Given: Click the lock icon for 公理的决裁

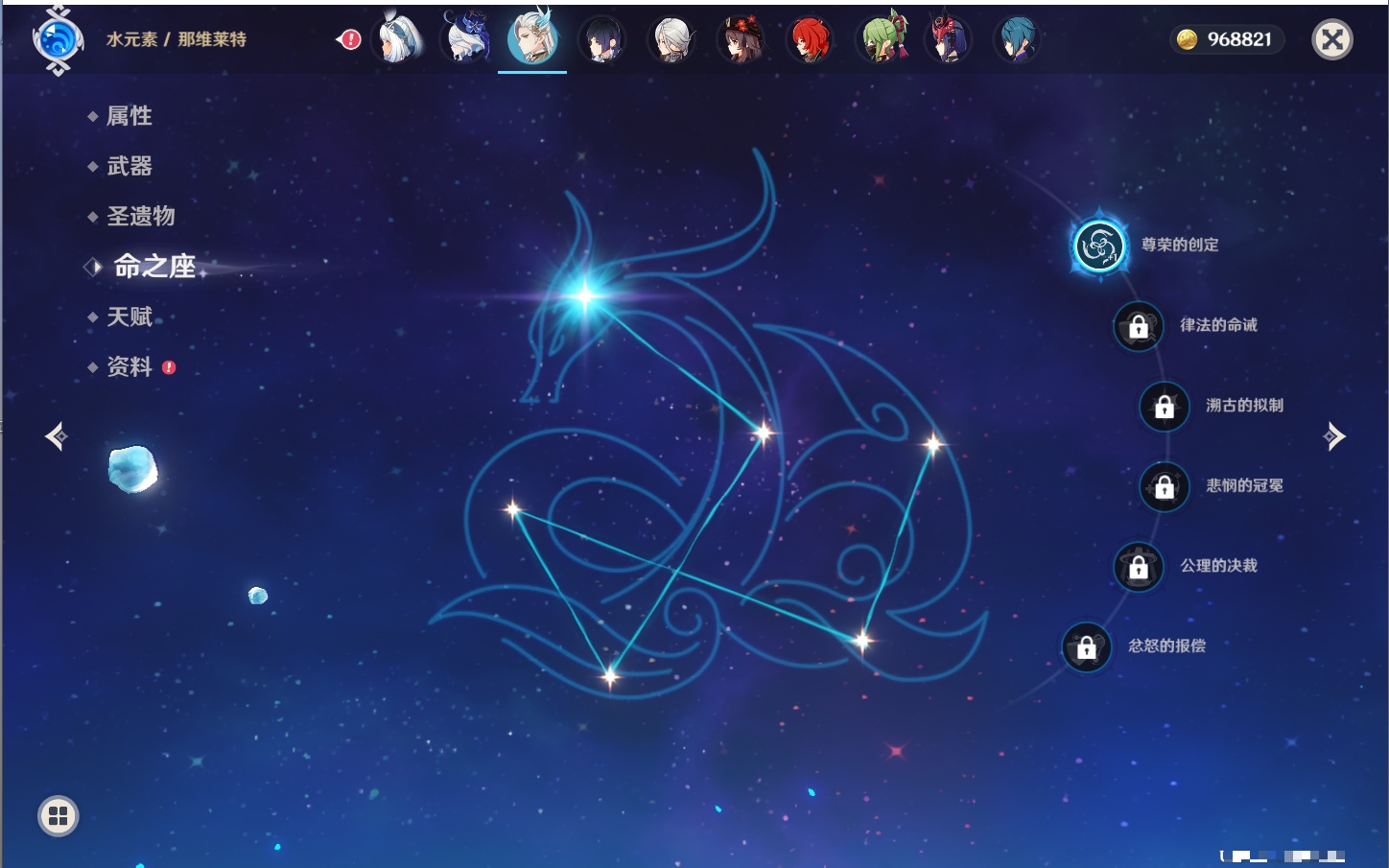Looking at the screenshot, I should [1139, 567].
